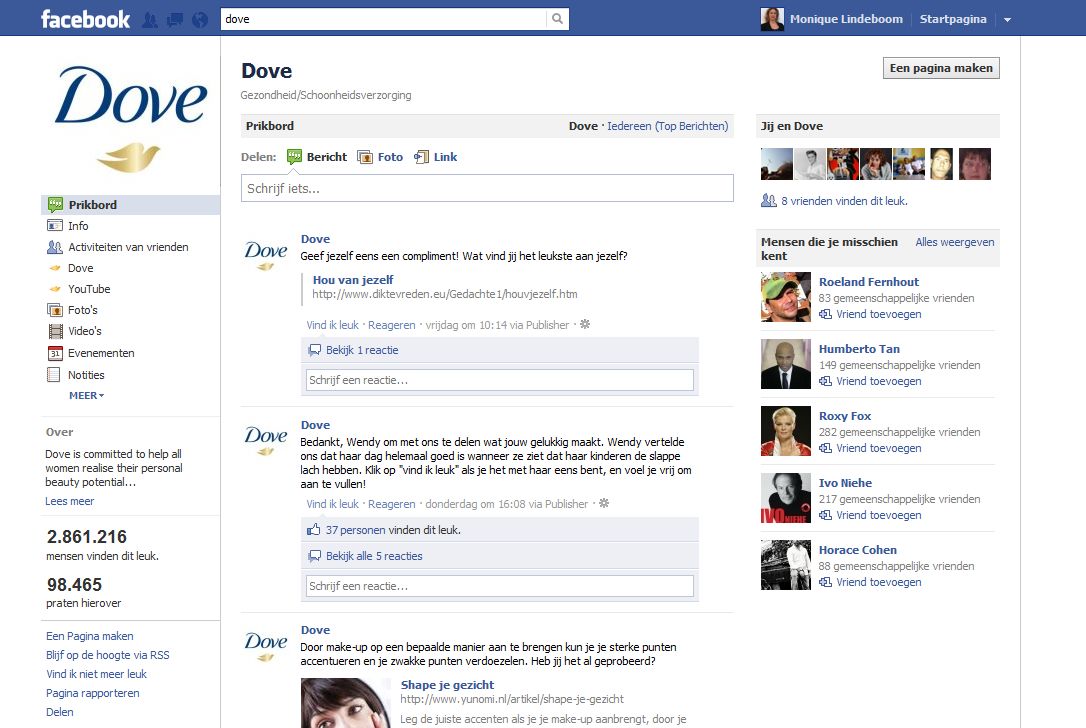Open the Shape je gezicht link
This screenshot has width=1086, height=728.
tap(447, 685)
